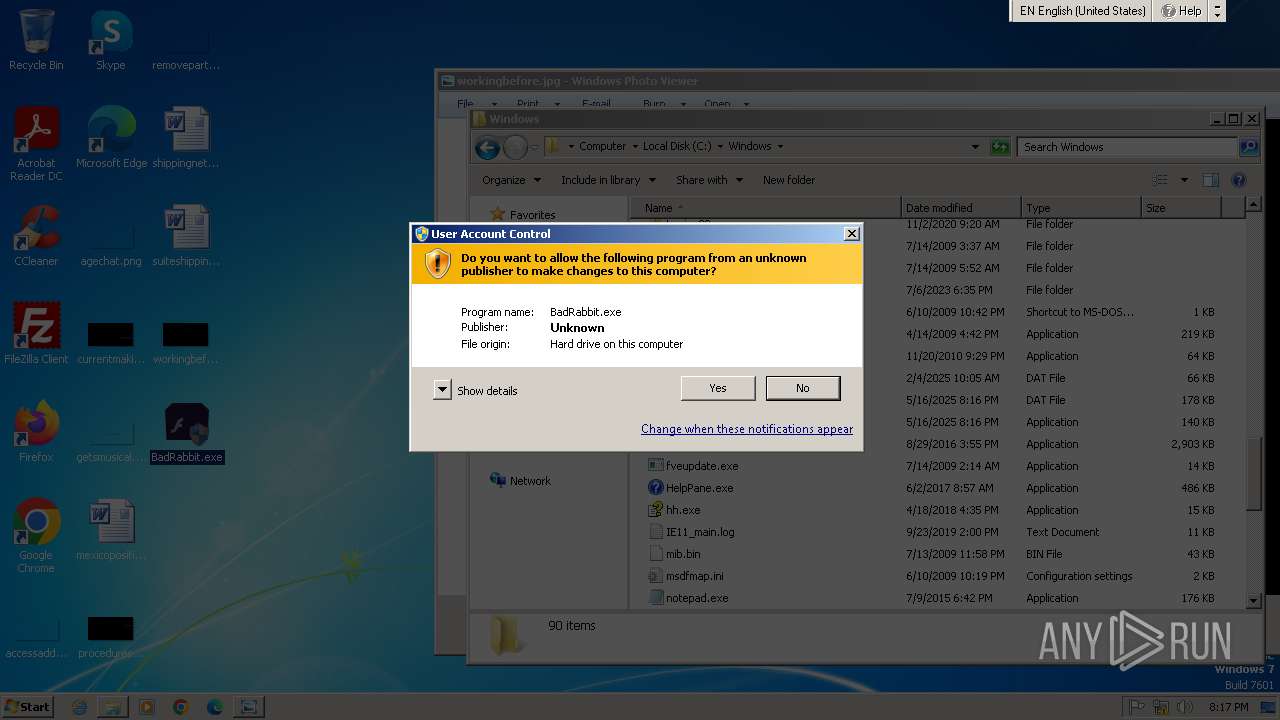Click No in User Account Control dialog
Image resolution: width=1280 pixels, height=720 pixels.
[802, 388]
